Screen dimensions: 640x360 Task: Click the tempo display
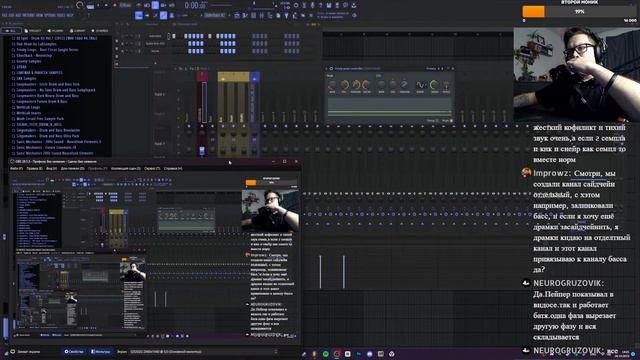[125, 5]
